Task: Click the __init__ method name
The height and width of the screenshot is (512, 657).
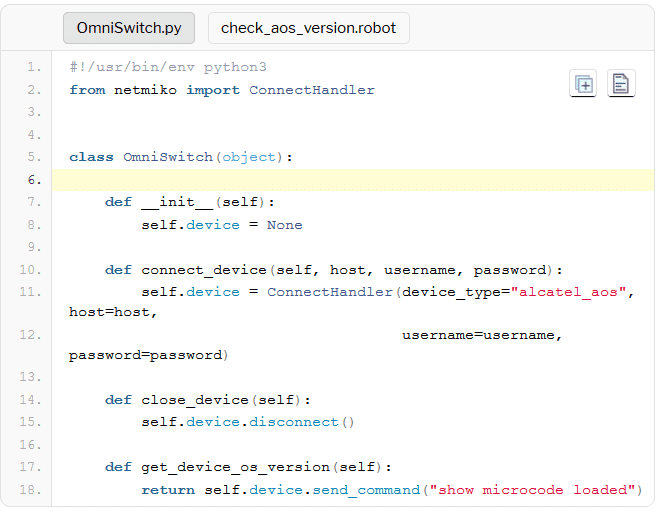Action: point(177,202)
